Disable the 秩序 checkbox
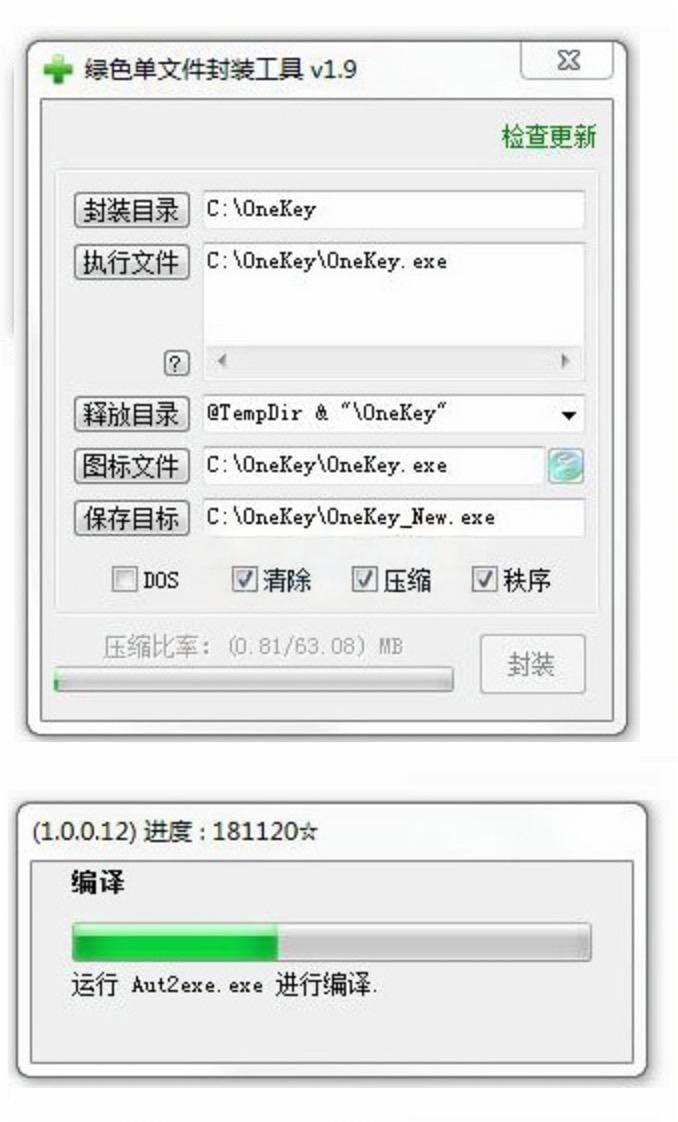 [x=484, y=579]
